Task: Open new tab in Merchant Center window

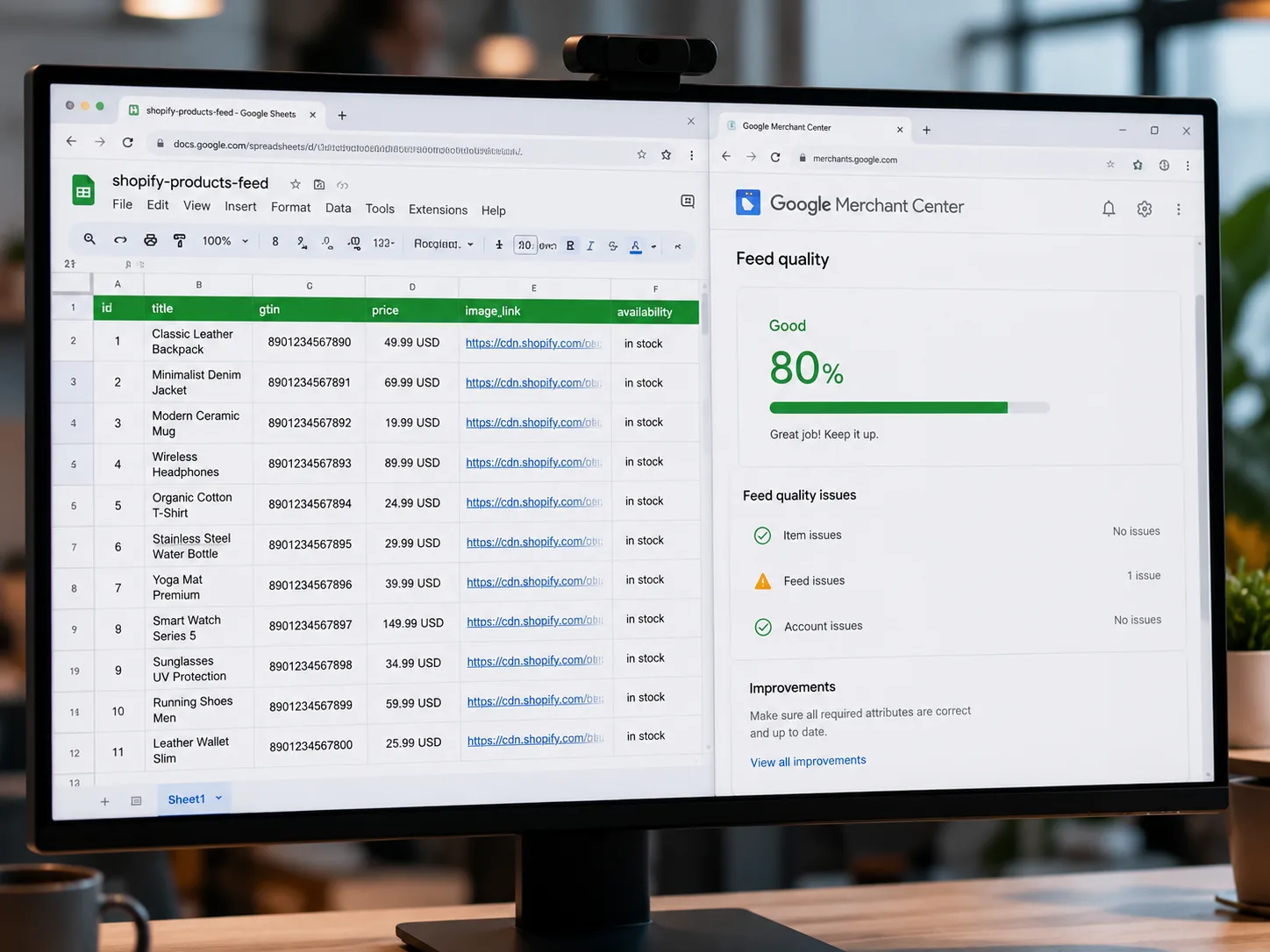Action: click(926, 130)
